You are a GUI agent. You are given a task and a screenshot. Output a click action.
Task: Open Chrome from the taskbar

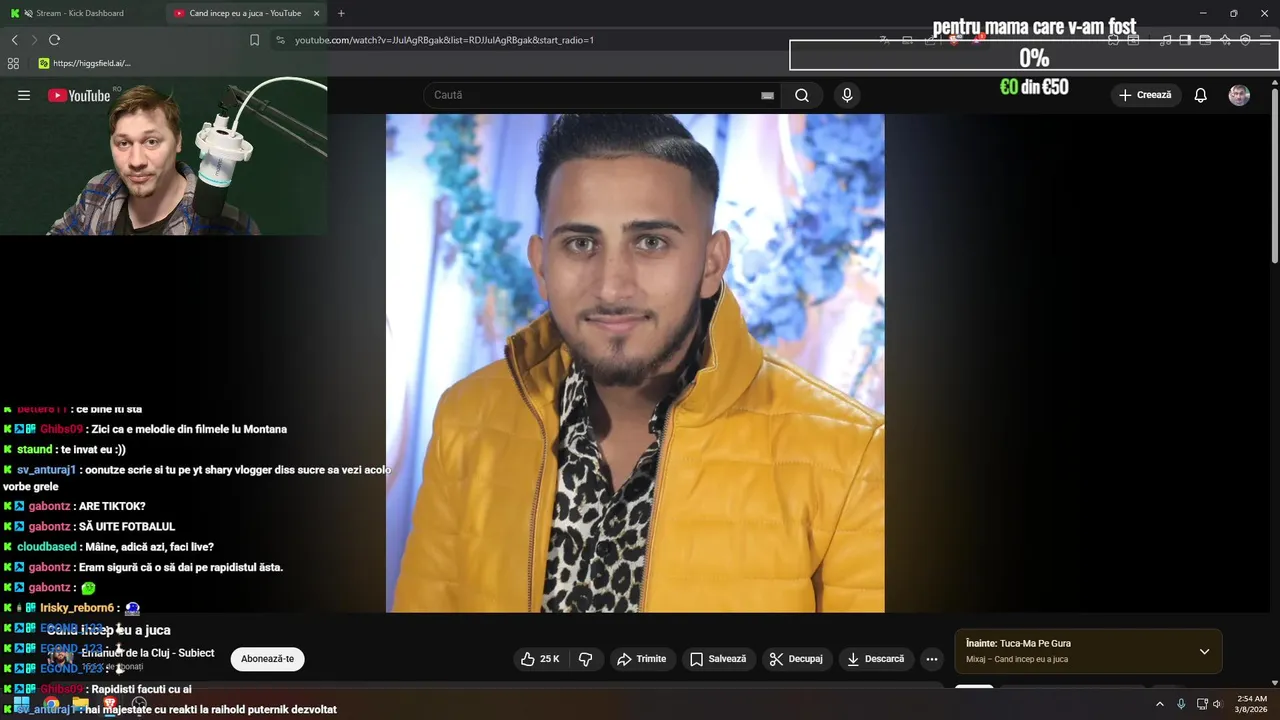tap(50, 704)
